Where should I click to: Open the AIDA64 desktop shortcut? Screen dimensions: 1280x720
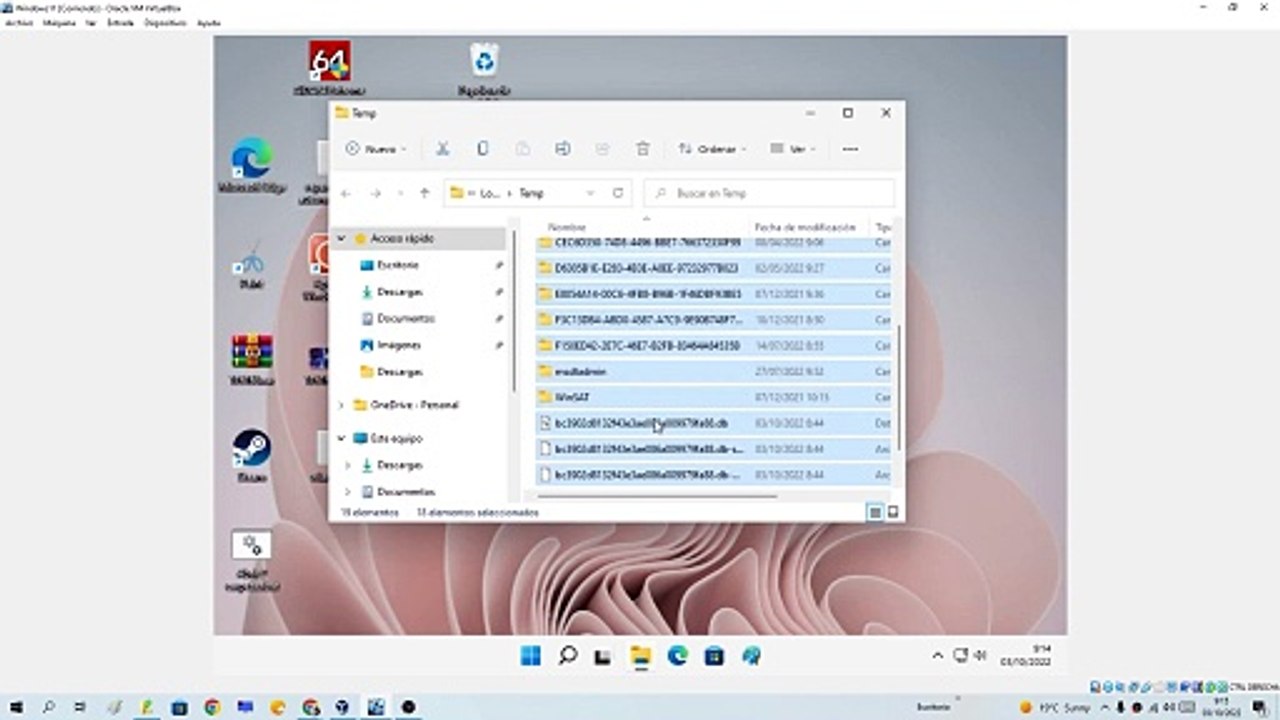coord(329,67)
